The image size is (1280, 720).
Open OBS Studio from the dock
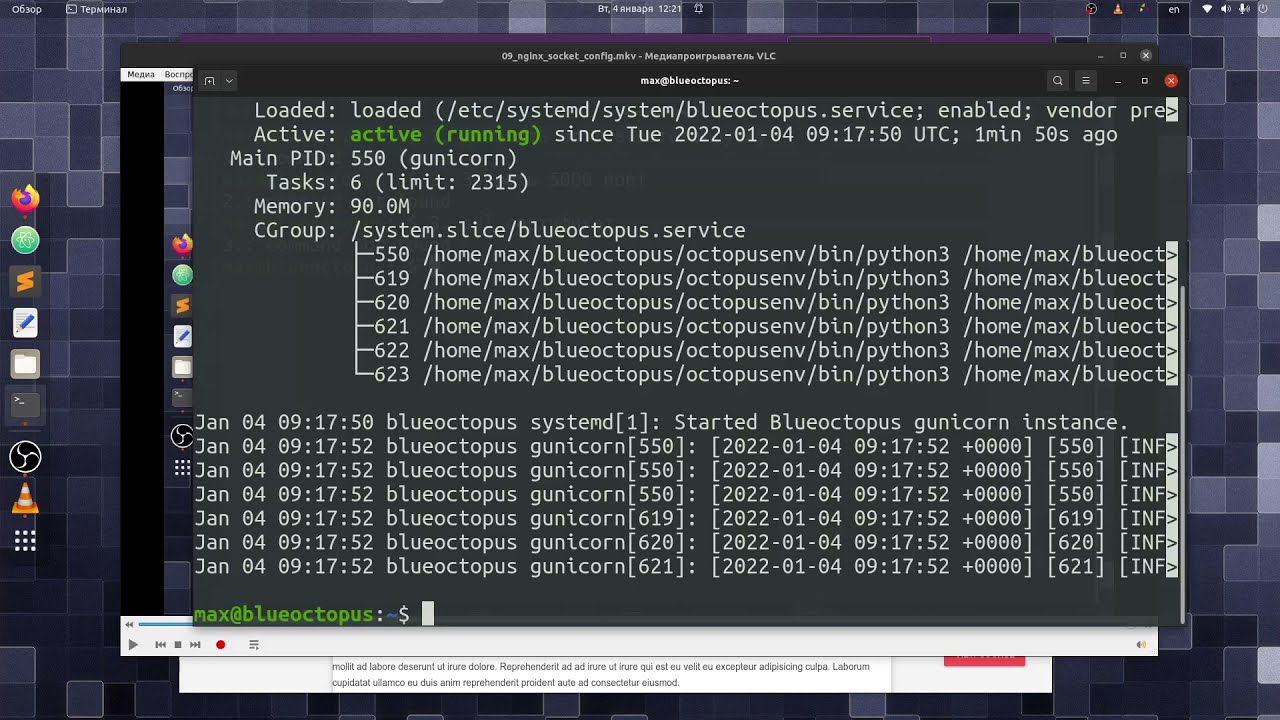pyautogui.click(x=25, y=458)
